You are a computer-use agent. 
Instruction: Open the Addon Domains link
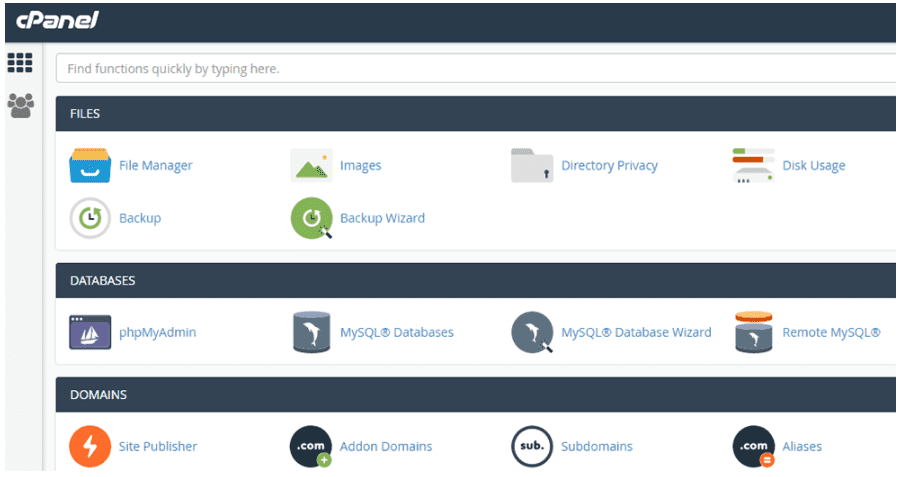point(386,447)
